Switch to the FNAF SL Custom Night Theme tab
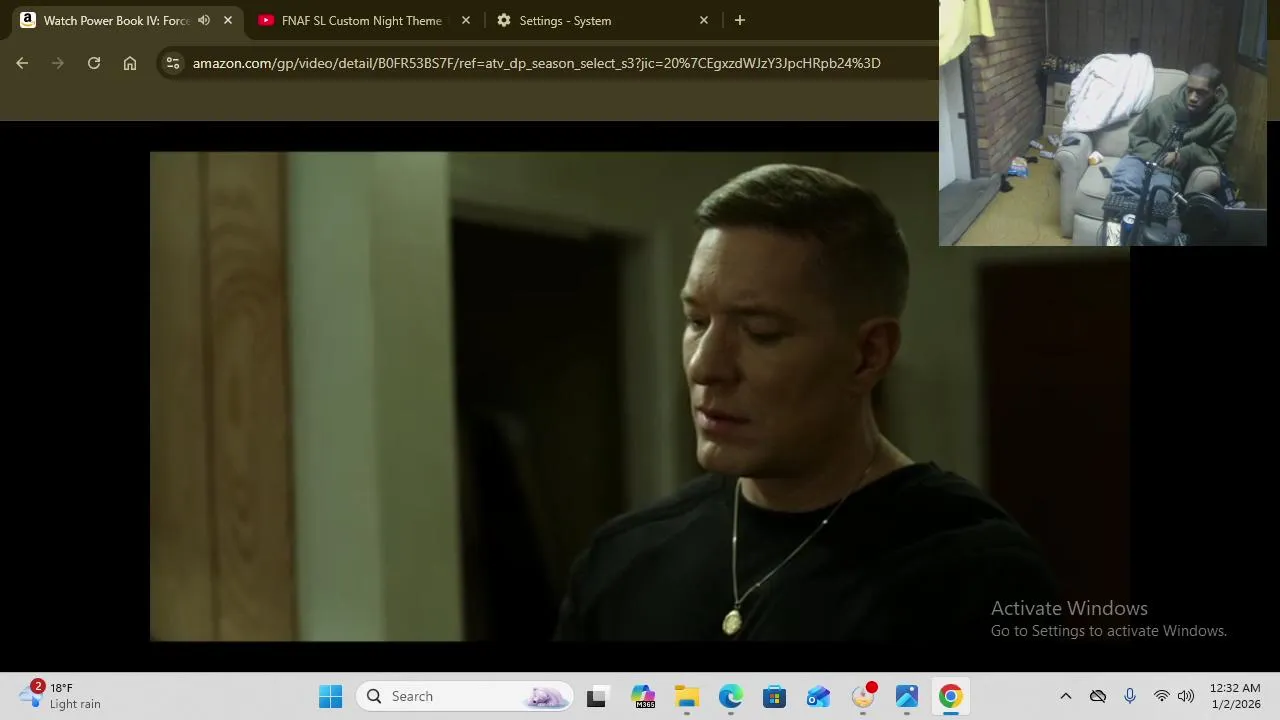 click(x=361, y=20)
